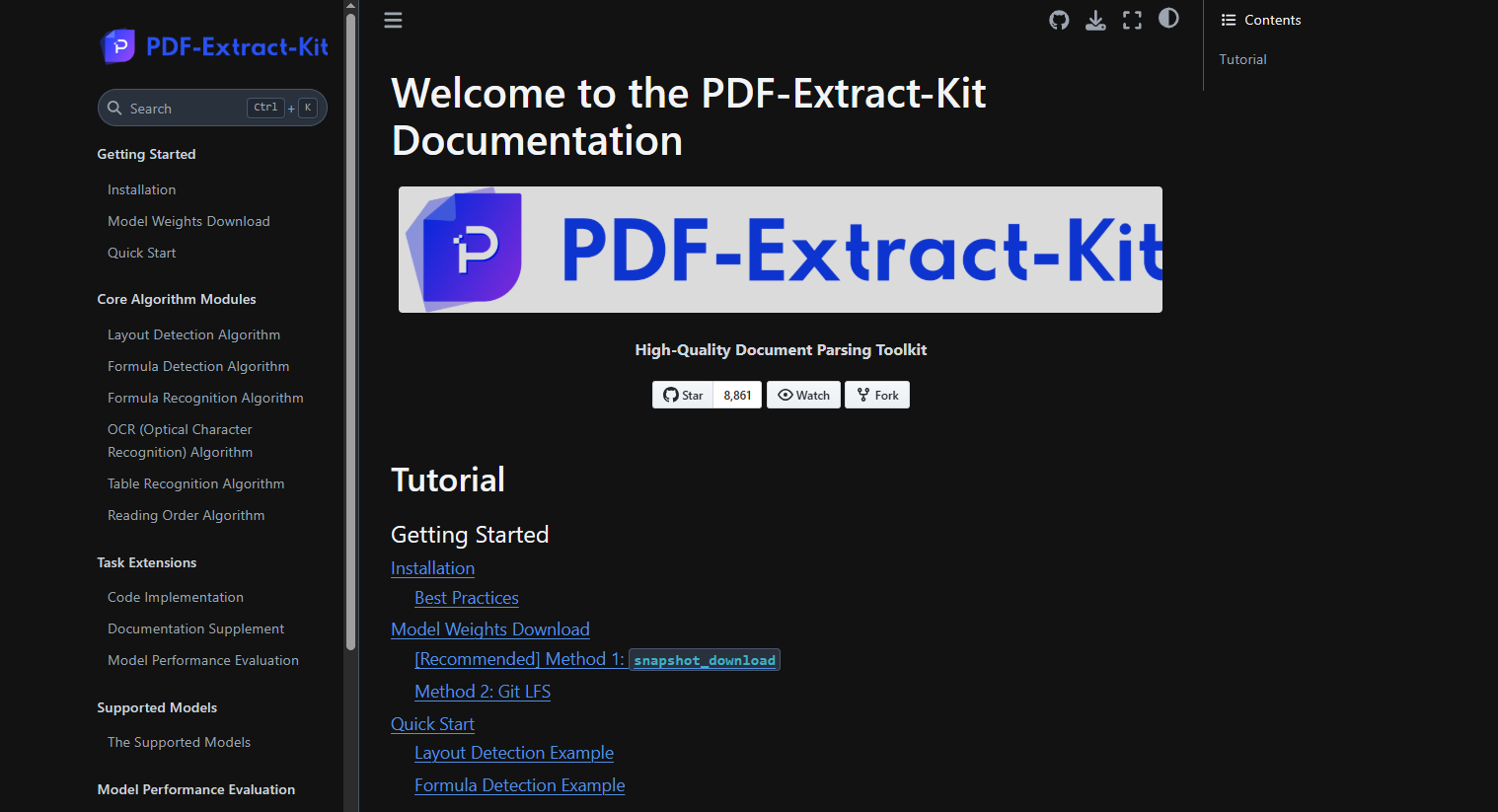Open Documentation Supplement sidebar page
The width and height of the screenshot is (1498, 812).
pos(195,628)
